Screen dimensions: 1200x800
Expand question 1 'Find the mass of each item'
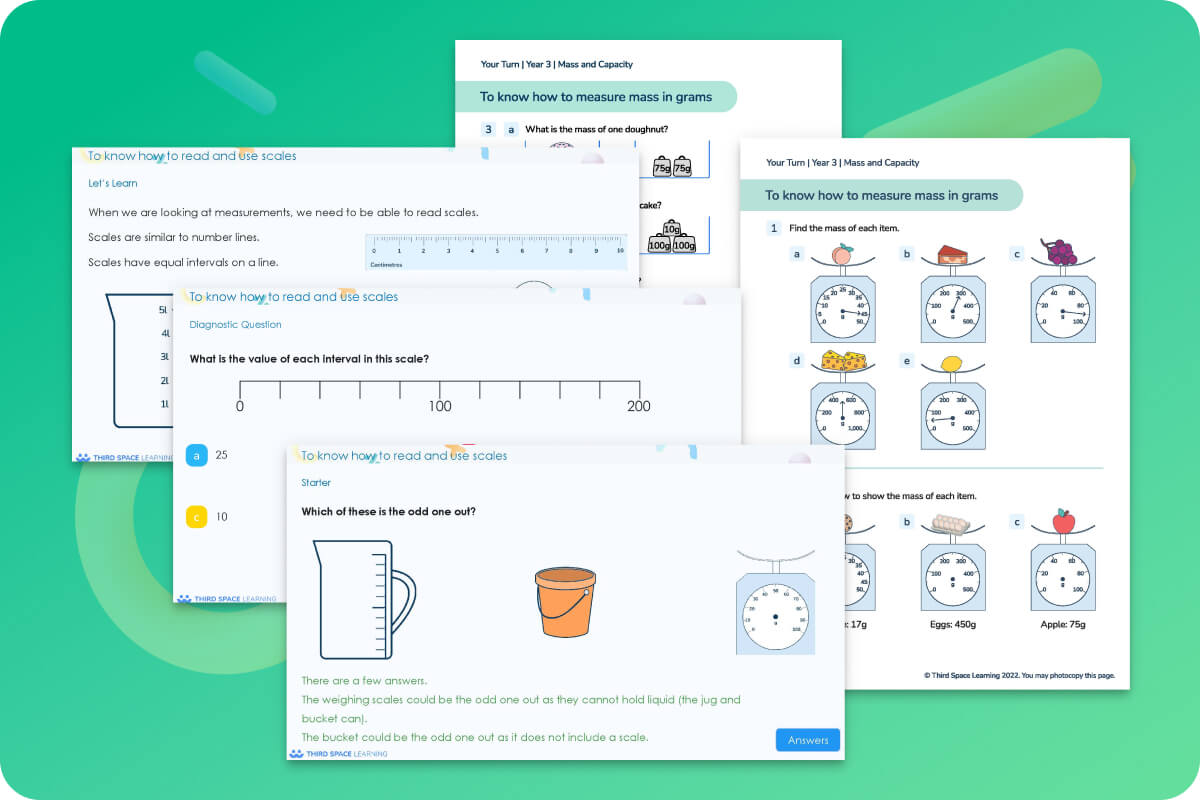coord(773,228)
